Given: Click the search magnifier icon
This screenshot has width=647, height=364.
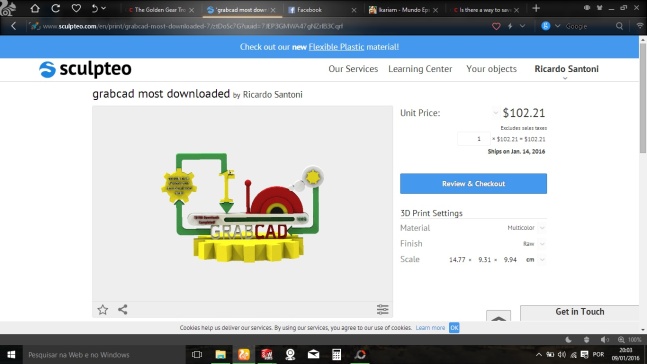Looking at the screenshot, I should [x=619, y=26].
